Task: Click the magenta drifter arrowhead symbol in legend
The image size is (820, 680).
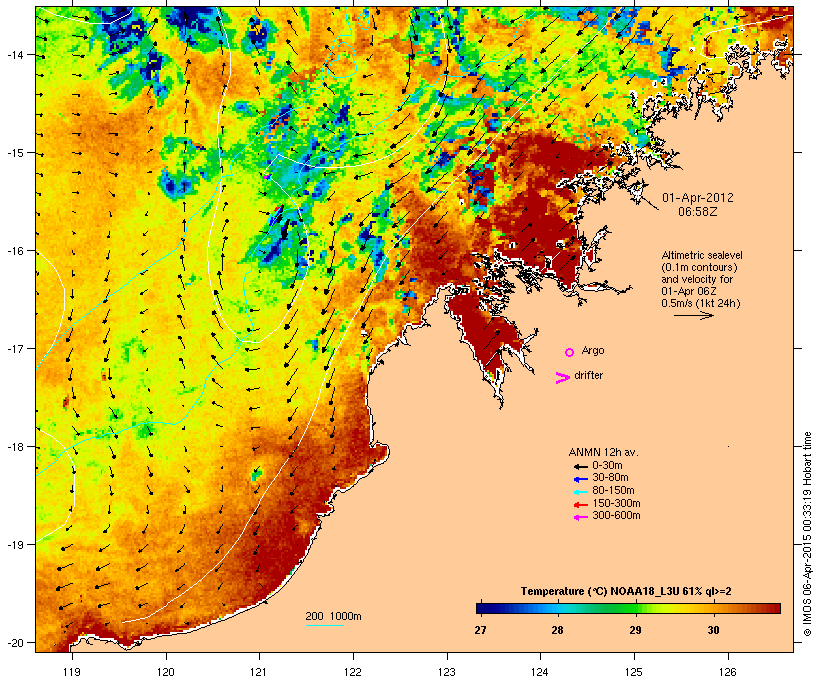Action: (x=563, y=378)
